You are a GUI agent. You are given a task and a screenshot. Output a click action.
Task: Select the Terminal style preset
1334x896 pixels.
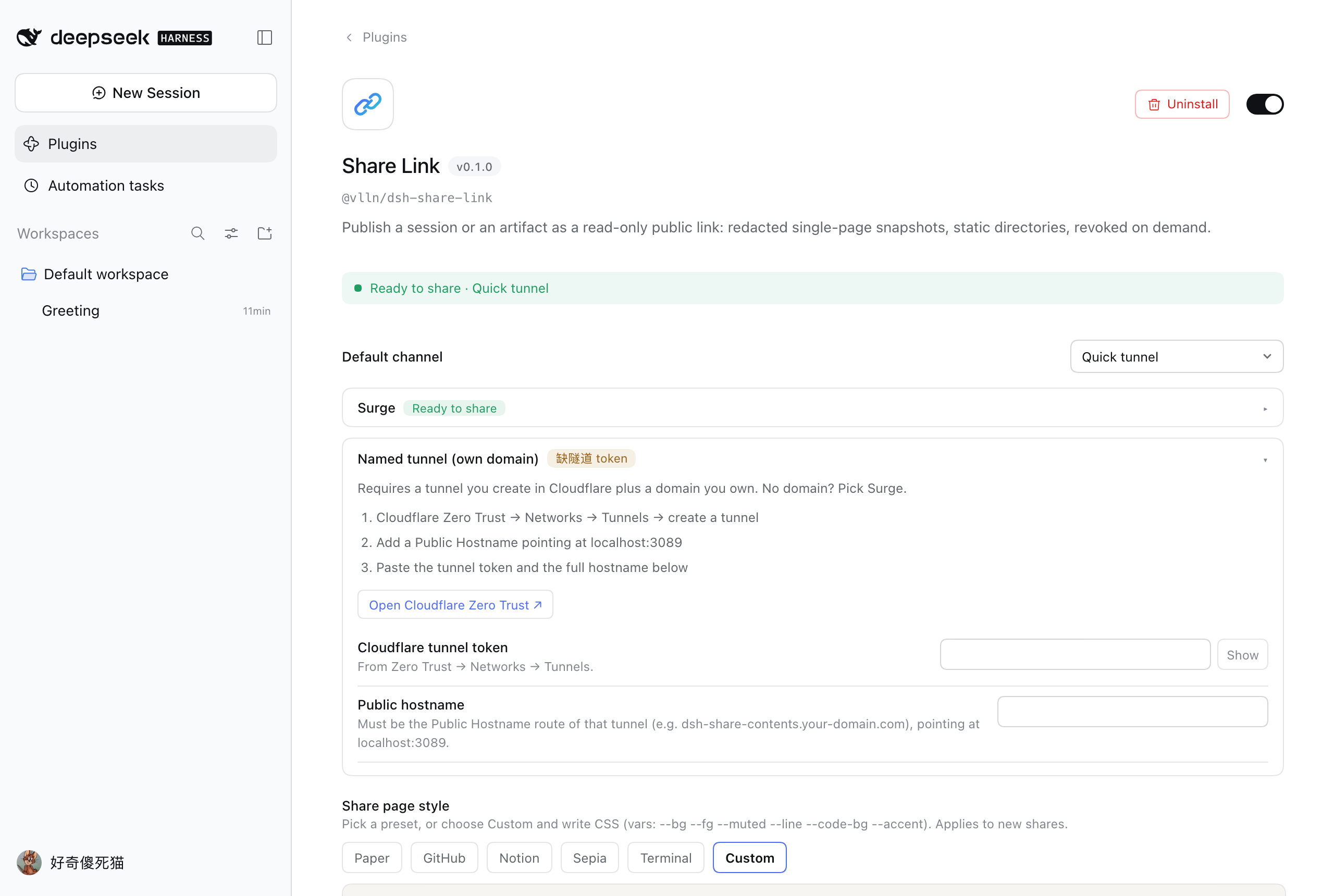pyautogui.click(x=666, y=858)
